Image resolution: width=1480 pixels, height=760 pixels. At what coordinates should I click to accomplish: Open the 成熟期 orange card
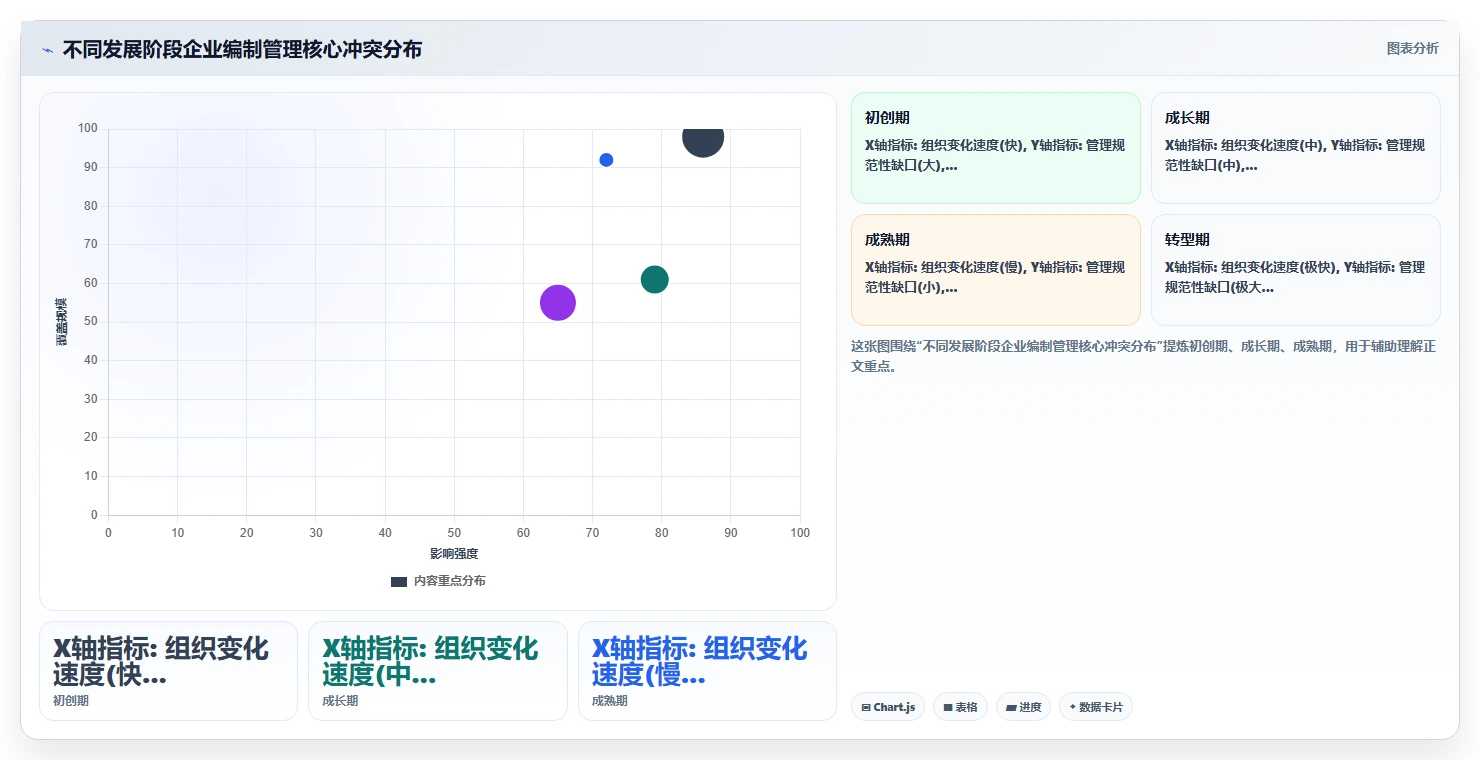tap(996, 270)
